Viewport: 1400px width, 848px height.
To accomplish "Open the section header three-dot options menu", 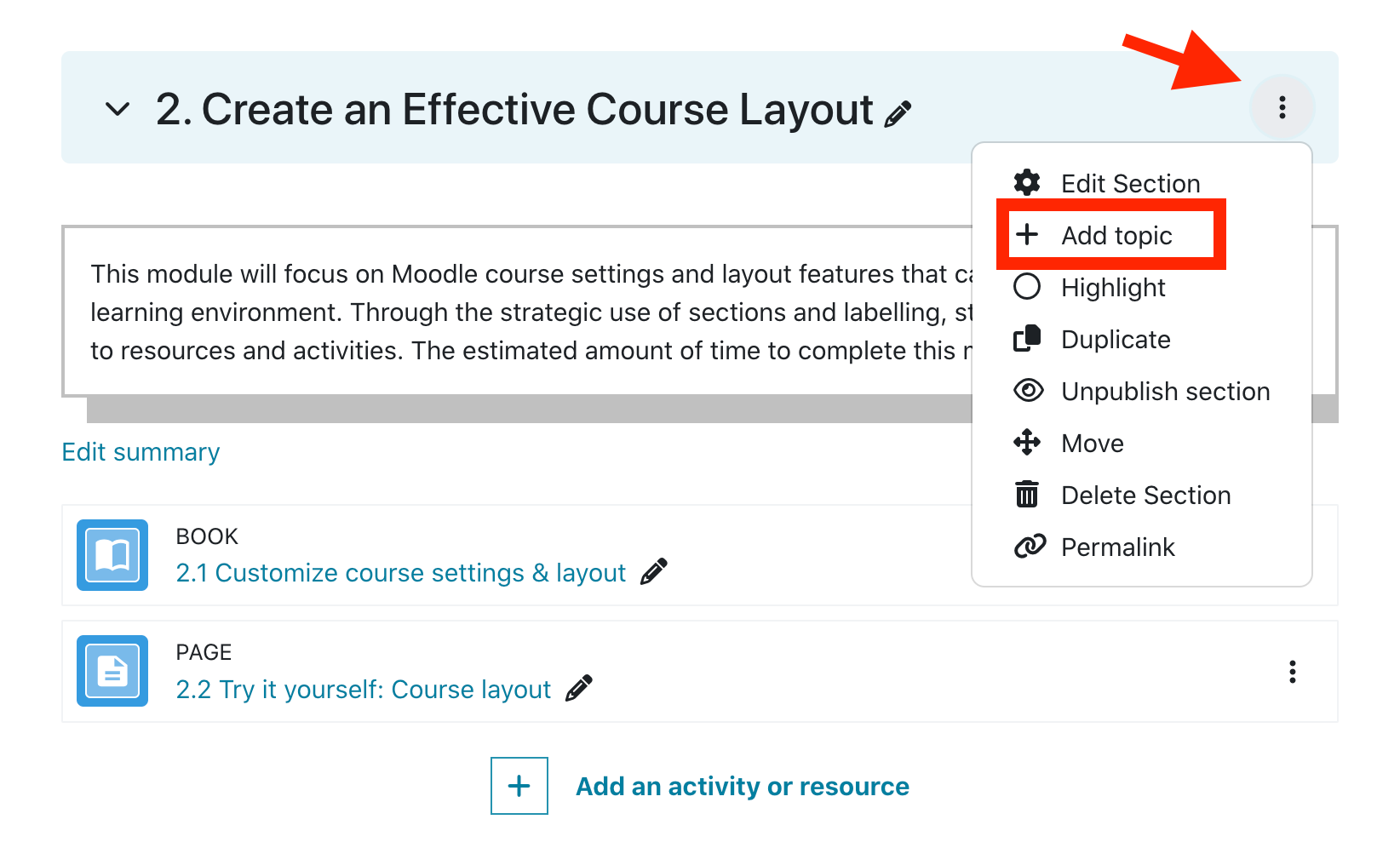I will (x=1282, y=108).
